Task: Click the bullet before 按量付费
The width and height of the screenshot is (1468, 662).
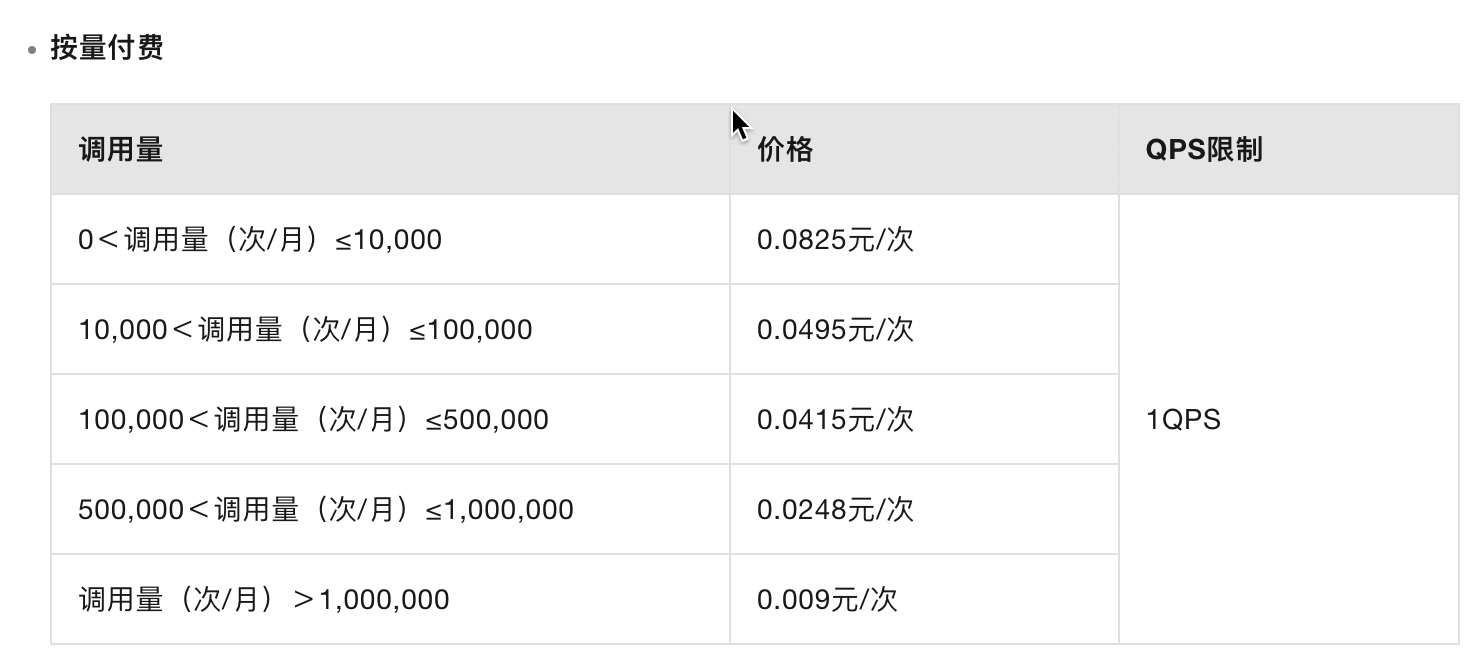Action: coord(33,48)
